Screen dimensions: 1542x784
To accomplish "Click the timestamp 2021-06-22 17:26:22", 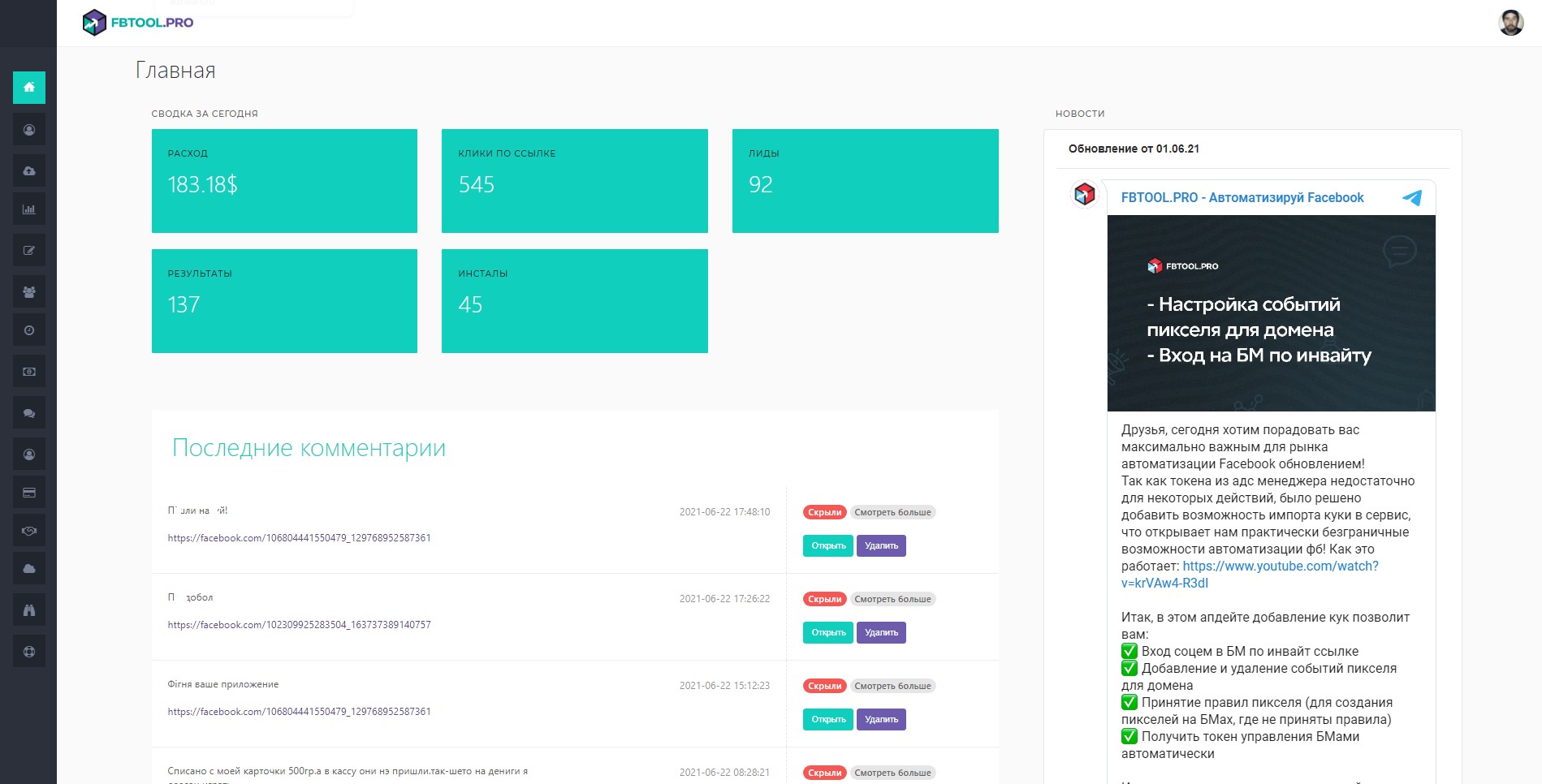I will click(724, 599).
